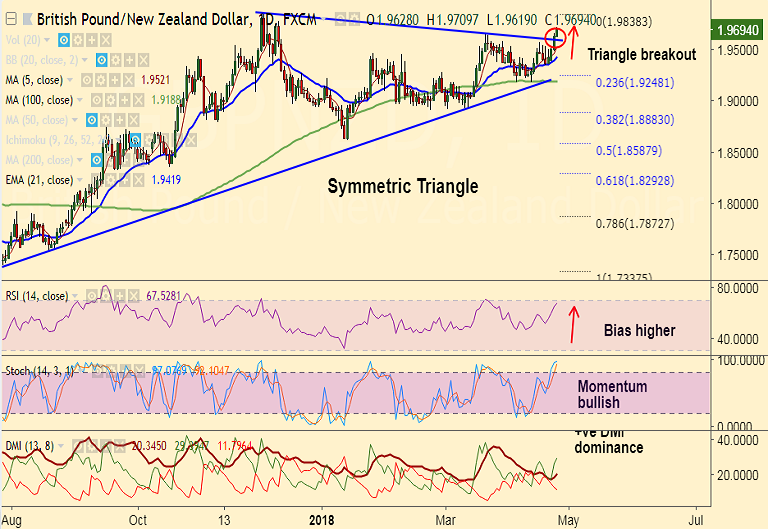Open the EMA (21, close) dropdown arrow
This screenshot has width=768, height=531.
point(80,180)
